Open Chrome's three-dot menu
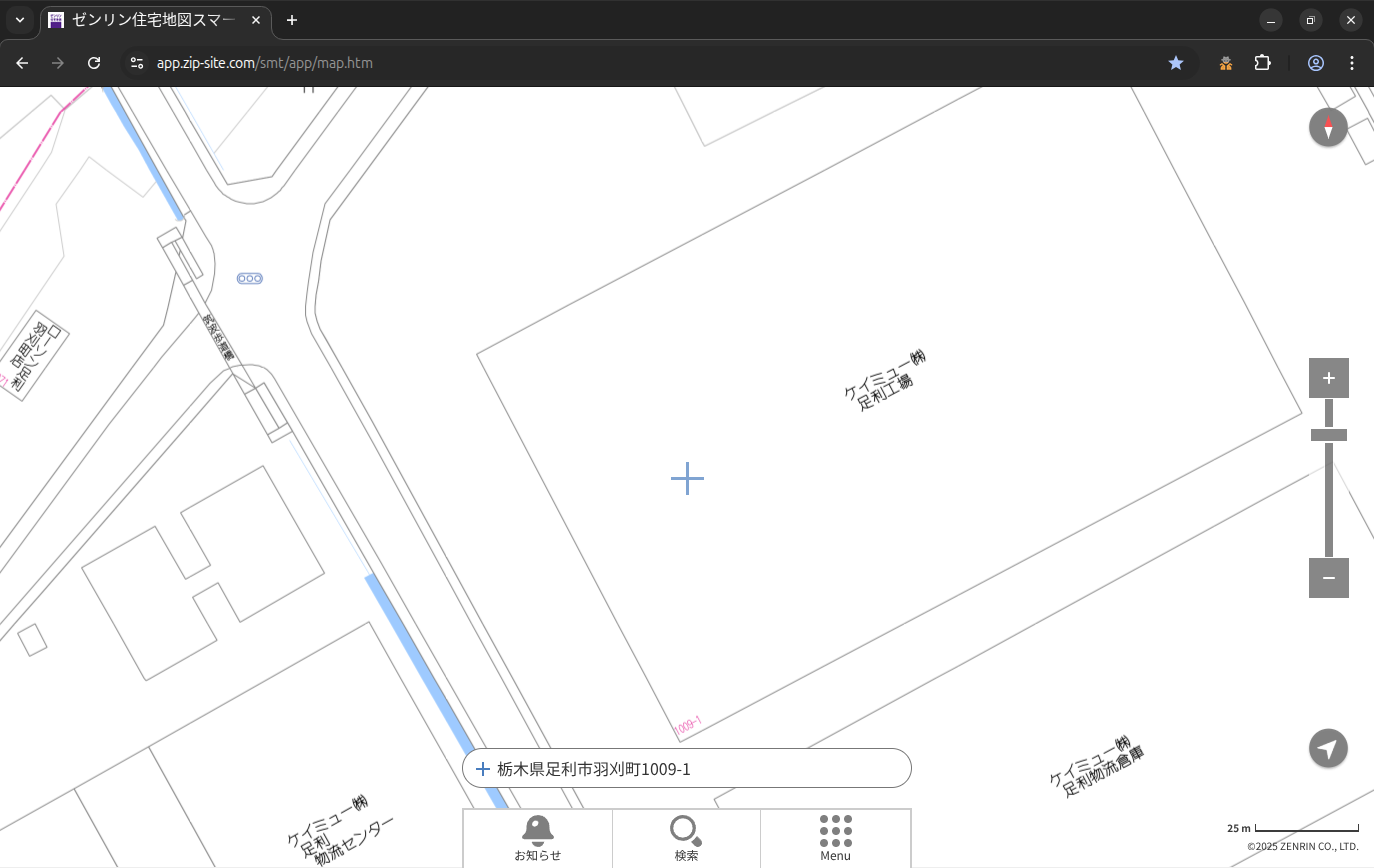1374x868 pixels. (1352, 63)
